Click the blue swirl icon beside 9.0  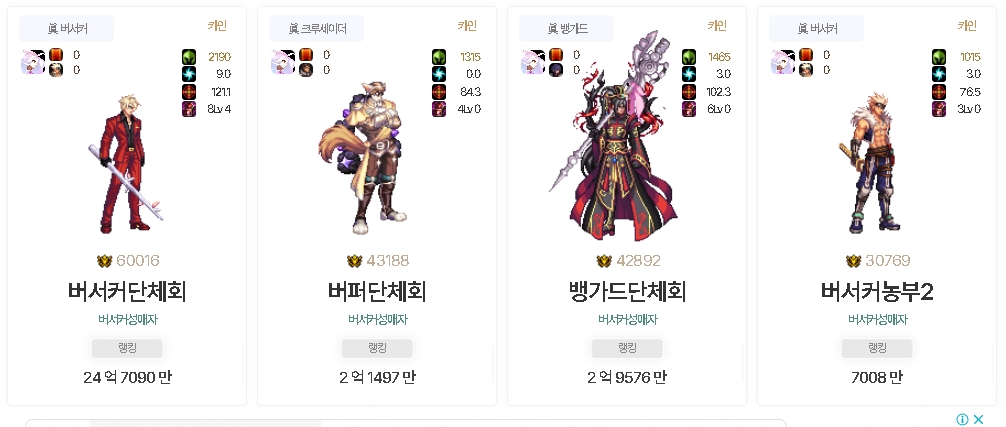(x=189, y=74)
